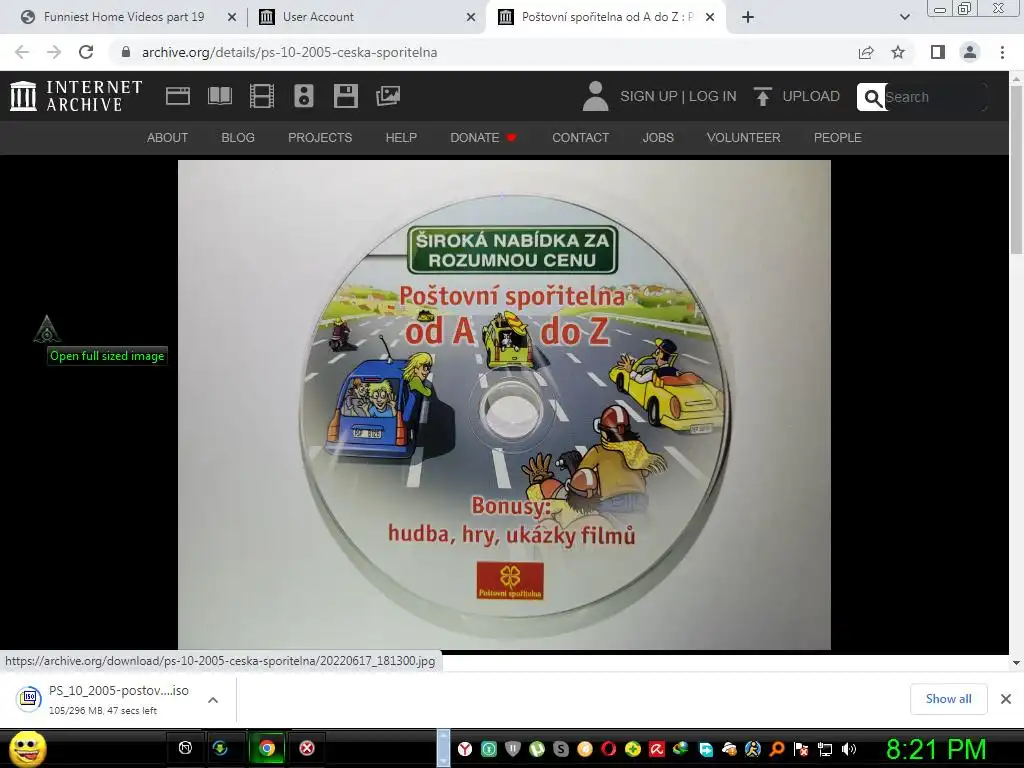Click the green download-arrow taskbar button

click(220, 748)
